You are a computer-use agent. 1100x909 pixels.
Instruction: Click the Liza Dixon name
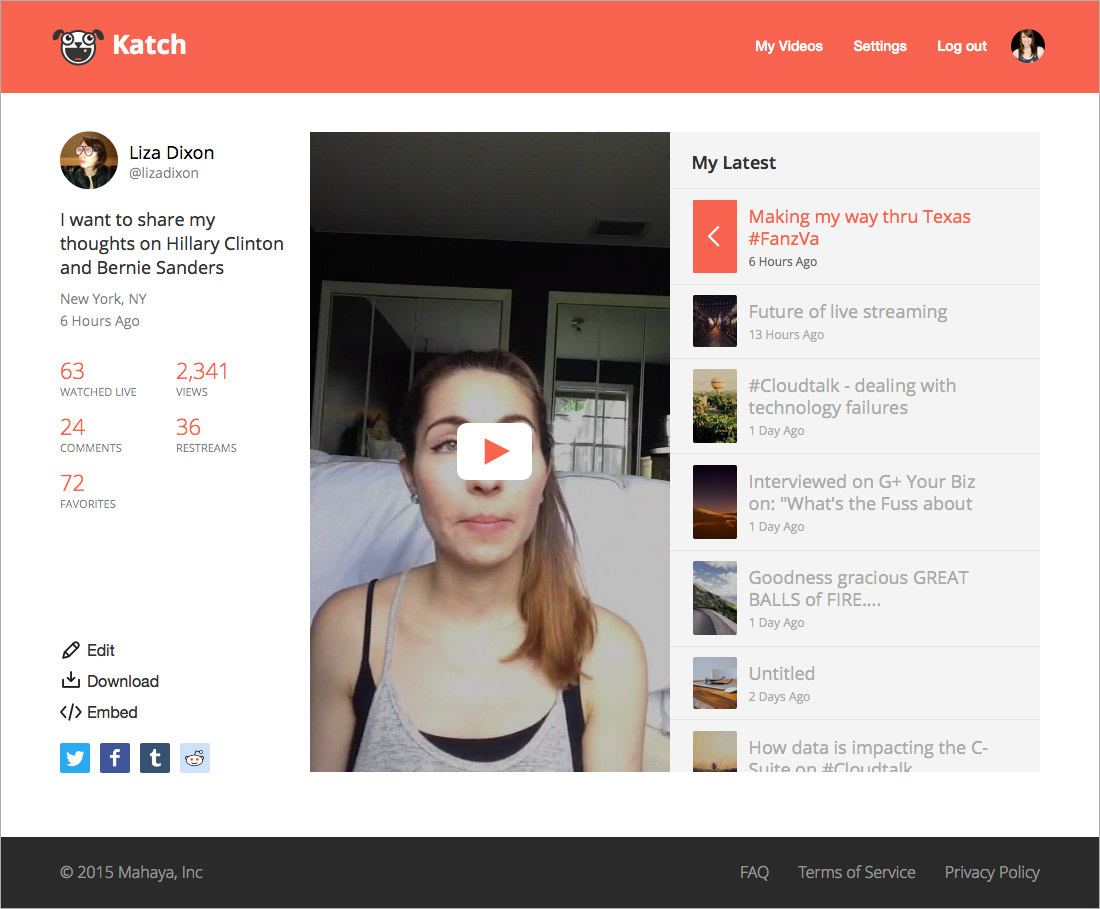[x=171, y=152]
